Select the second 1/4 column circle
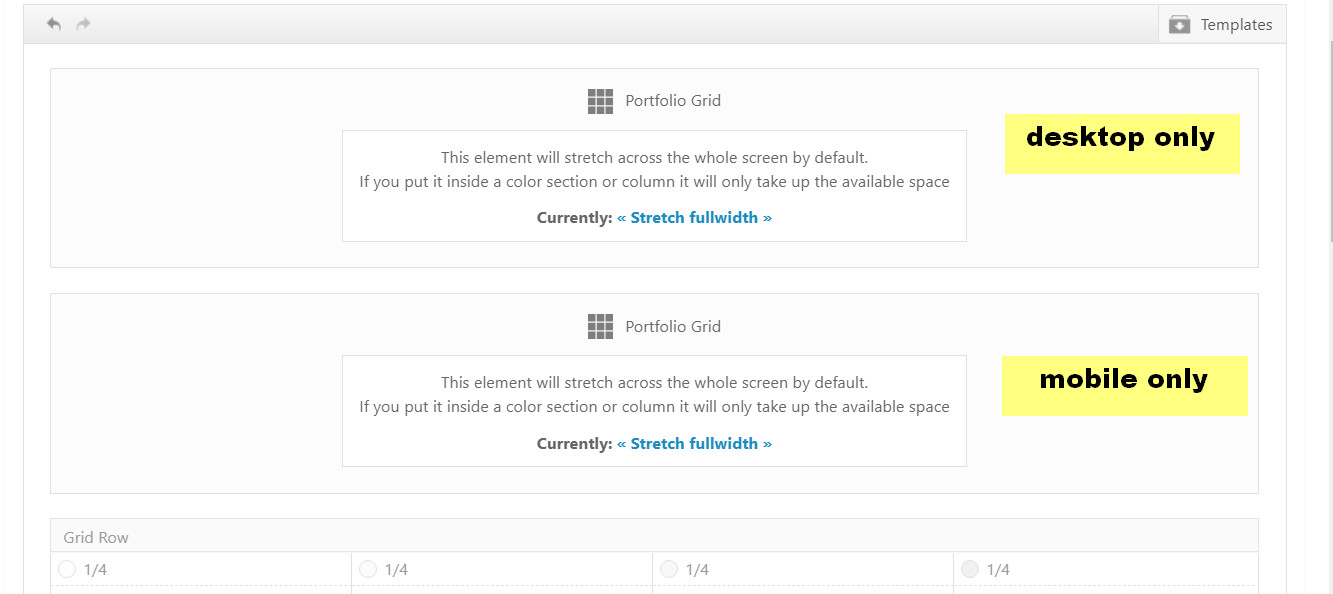Viewport: 1333px width, 594px height. [368, 569]
